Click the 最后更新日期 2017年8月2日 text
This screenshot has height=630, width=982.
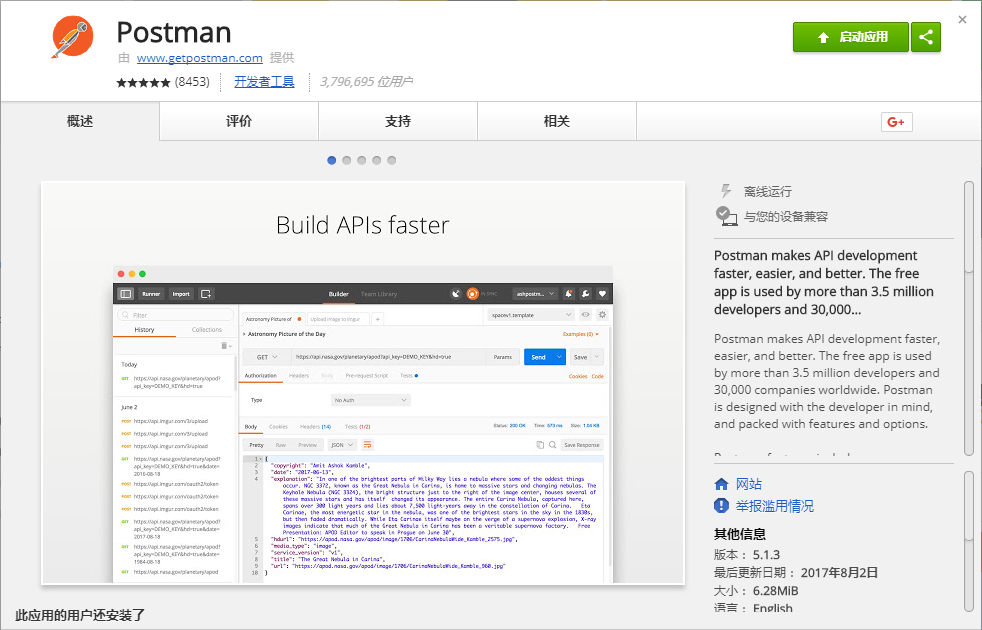pos(796,572)
